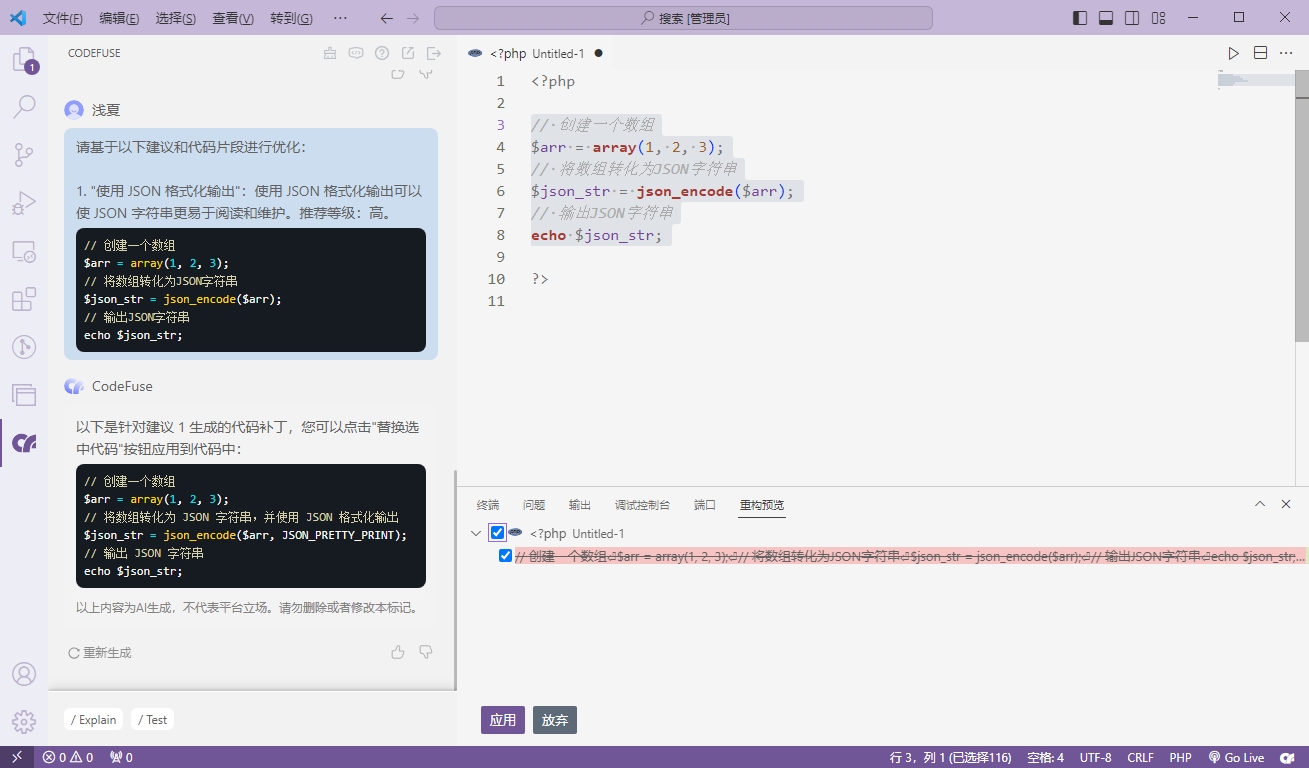Screen dimensions: 1309x768
Task: Click the Go Live status bar button
Action: tap(1236, 757)
